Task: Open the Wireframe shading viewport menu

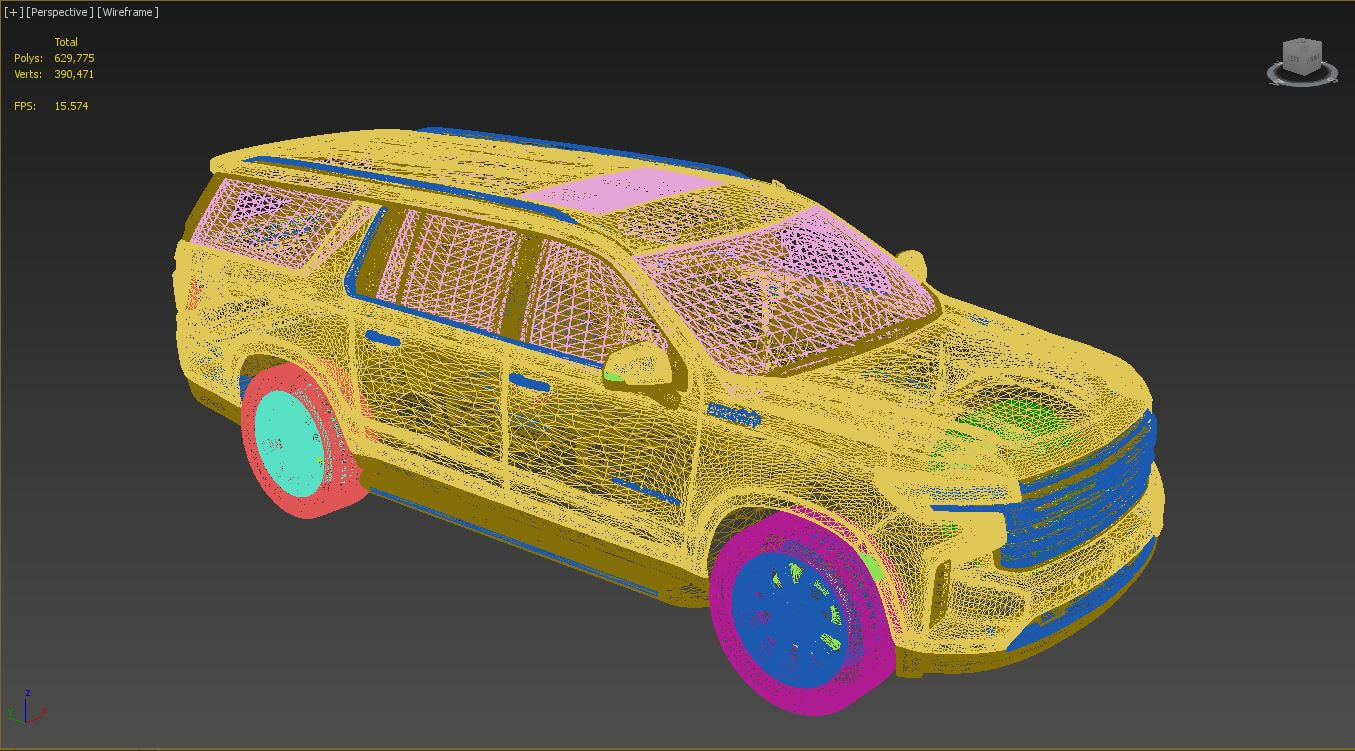Action: click(128, 12)
